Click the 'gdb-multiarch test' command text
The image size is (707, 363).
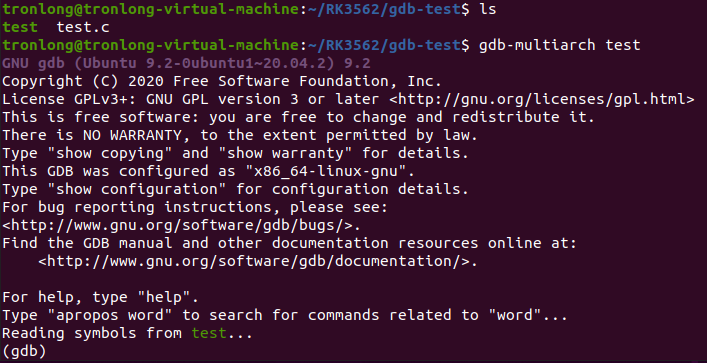[x=559, y=46]
